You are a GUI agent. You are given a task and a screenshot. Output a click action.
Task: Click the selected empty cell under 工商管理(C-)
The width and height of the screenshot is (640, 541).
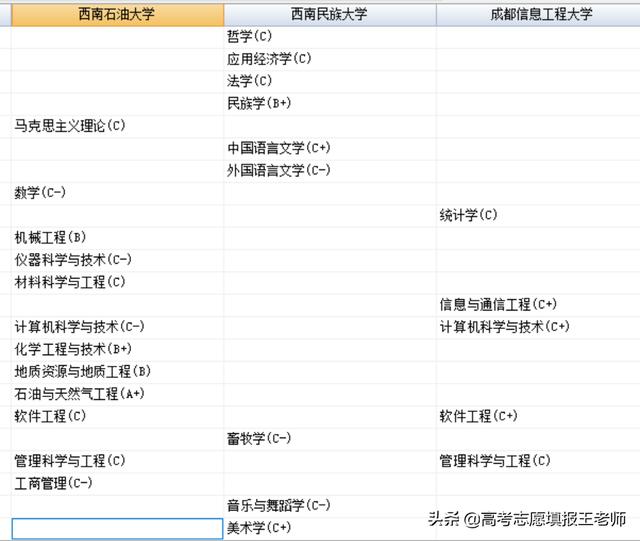pyautogui.click(x=118, y=528)
